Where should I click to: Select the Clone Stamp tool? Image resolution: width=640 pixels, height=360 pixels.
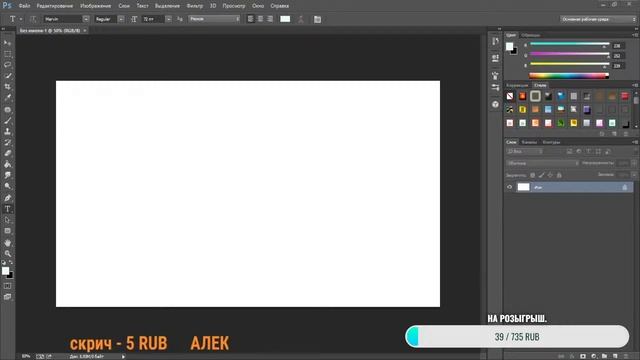point(7,131)
